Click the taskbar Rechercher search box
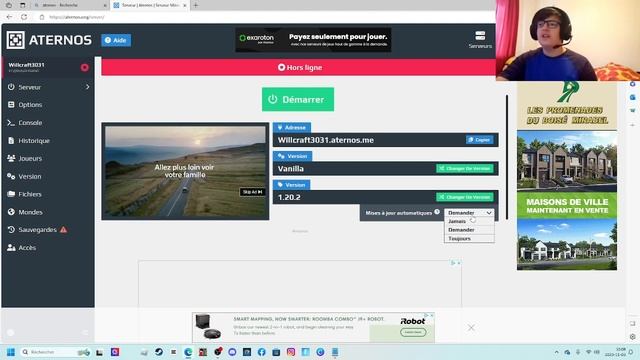 click(x=55, y=352)
